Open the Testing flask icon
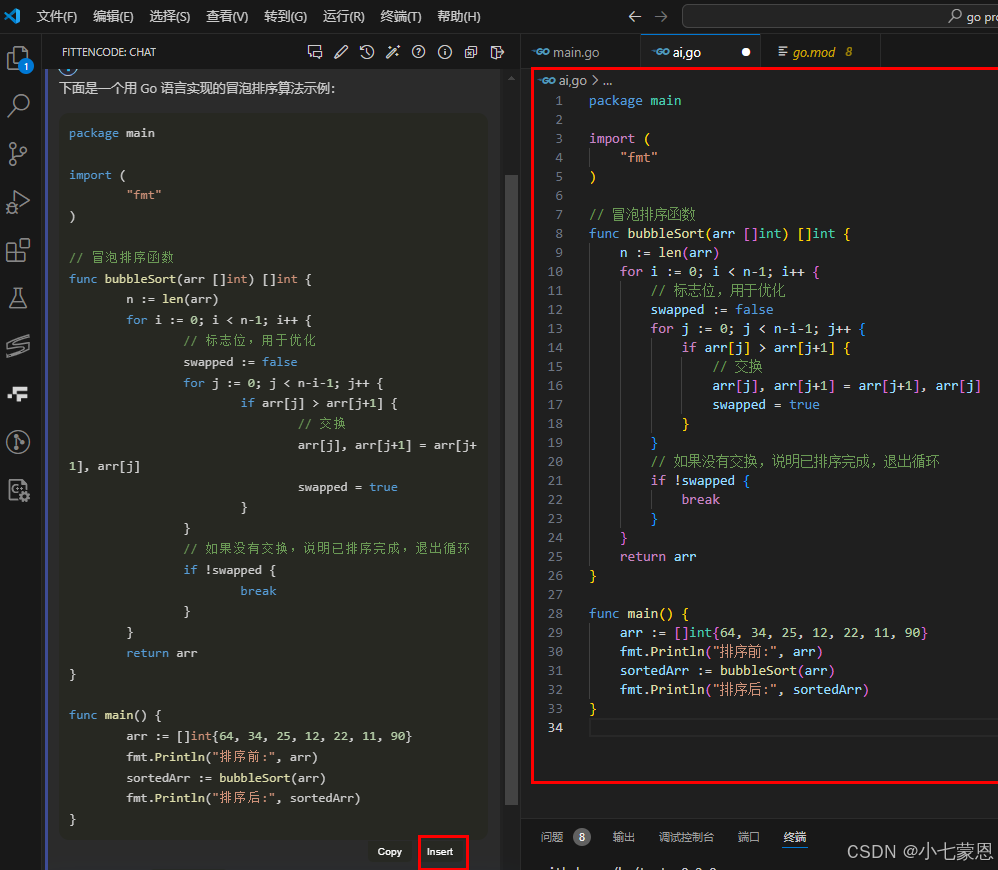 [x=18, y=297]
